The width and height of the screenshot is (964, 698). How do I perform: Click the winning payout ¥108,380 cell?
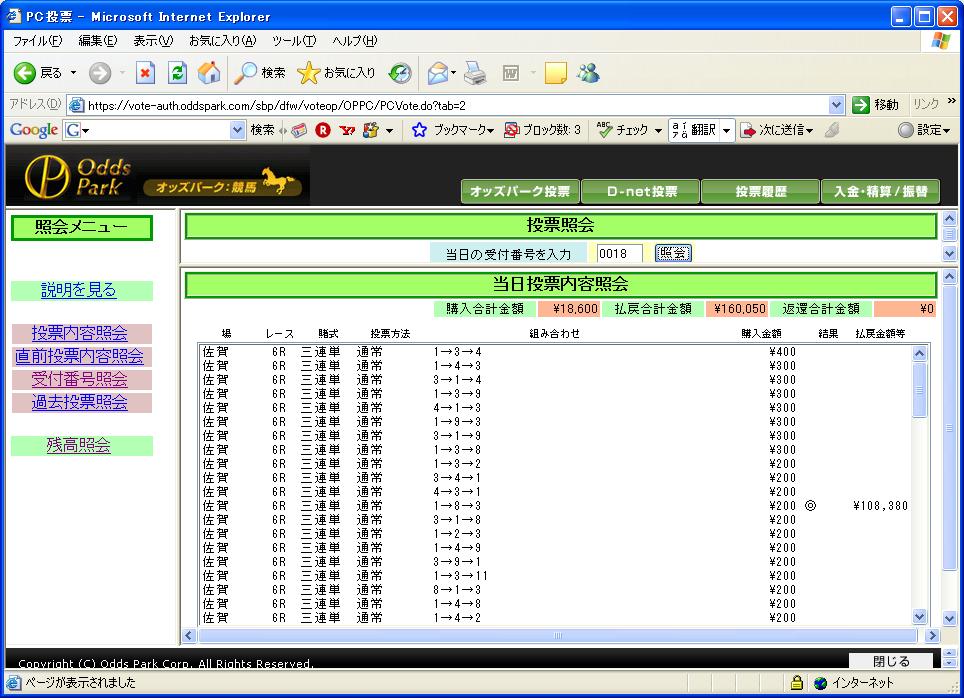(880, 506)
